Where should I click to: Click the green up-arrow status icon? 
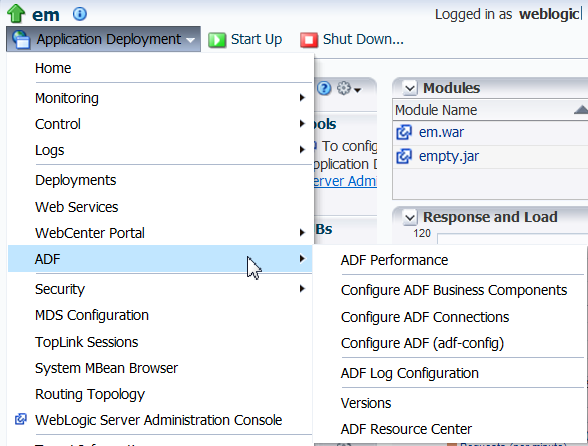(x=16, y=14)
